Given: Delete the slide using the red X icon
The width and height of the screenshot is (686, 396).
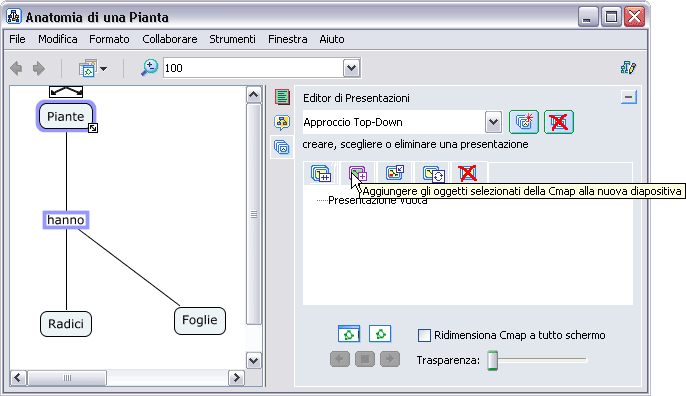Looking at the screenshot, I should click(x=468, y=173).
